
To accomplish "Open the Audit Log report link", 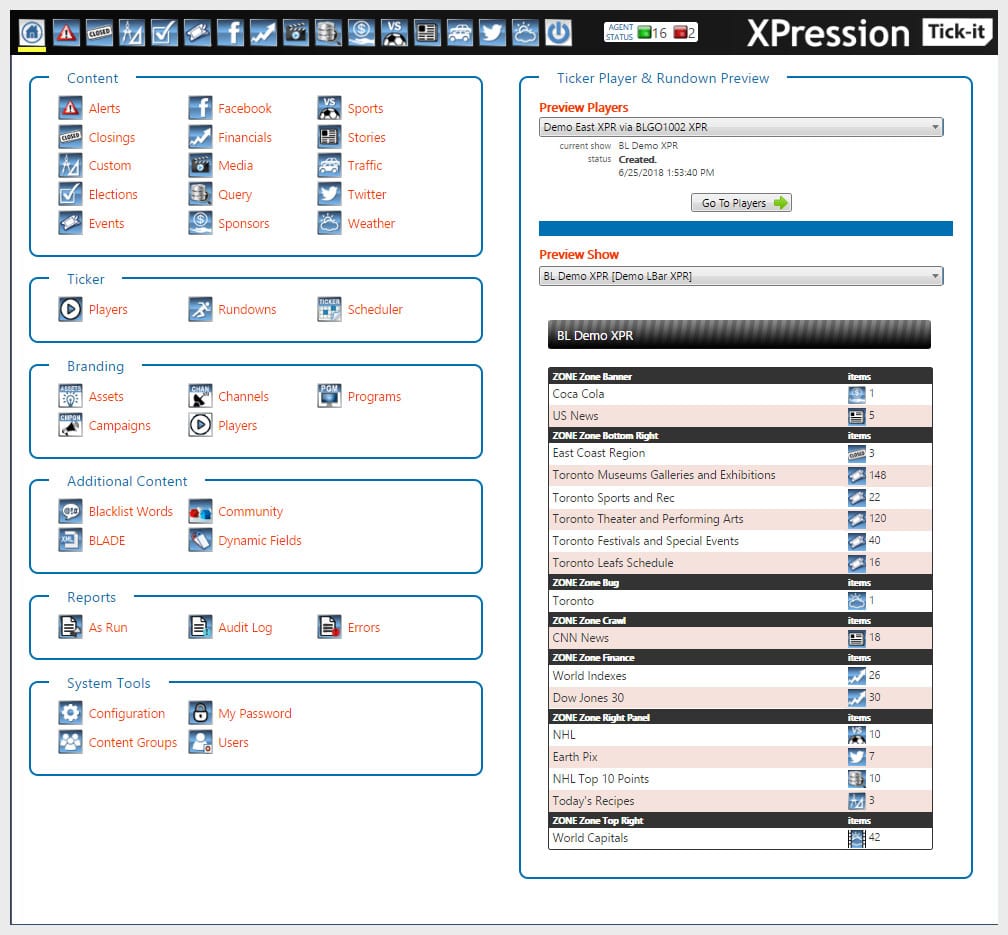I will tap(245, 628).
